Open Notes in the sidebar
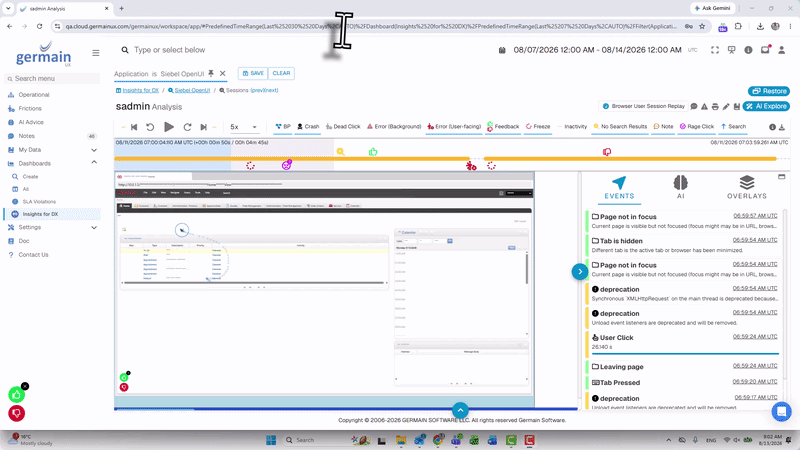Viewport: 800px width, 450px height. coord(26,136)
